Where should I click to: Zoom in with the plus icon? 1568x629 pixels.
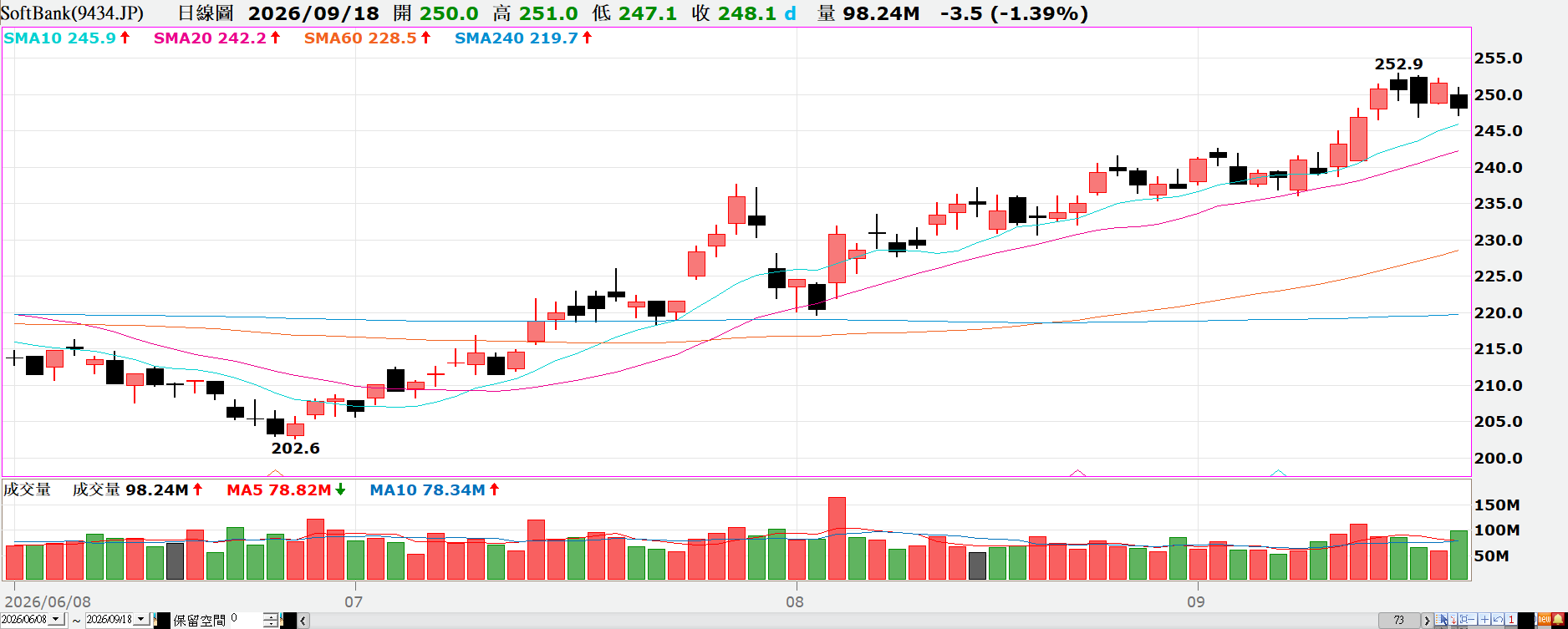click(1484, 619)
